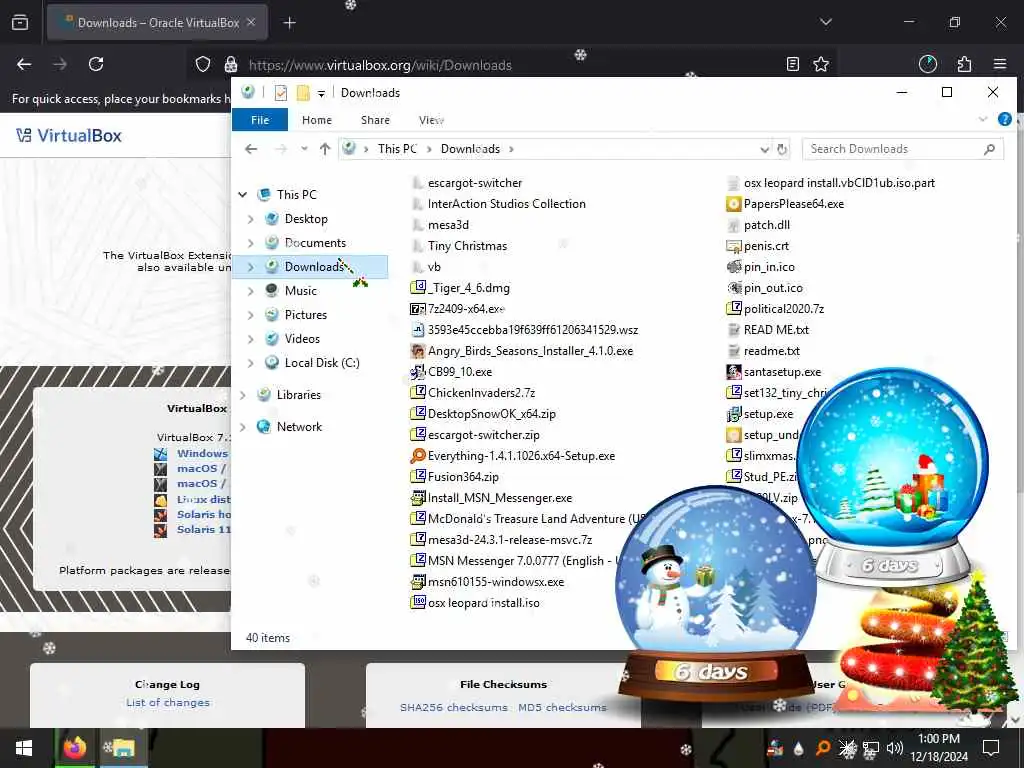The image size is (1024, 768).
Task: Open Firefox list all tabs dropdown
Action: pyautogui.click(x=825, y=22)
